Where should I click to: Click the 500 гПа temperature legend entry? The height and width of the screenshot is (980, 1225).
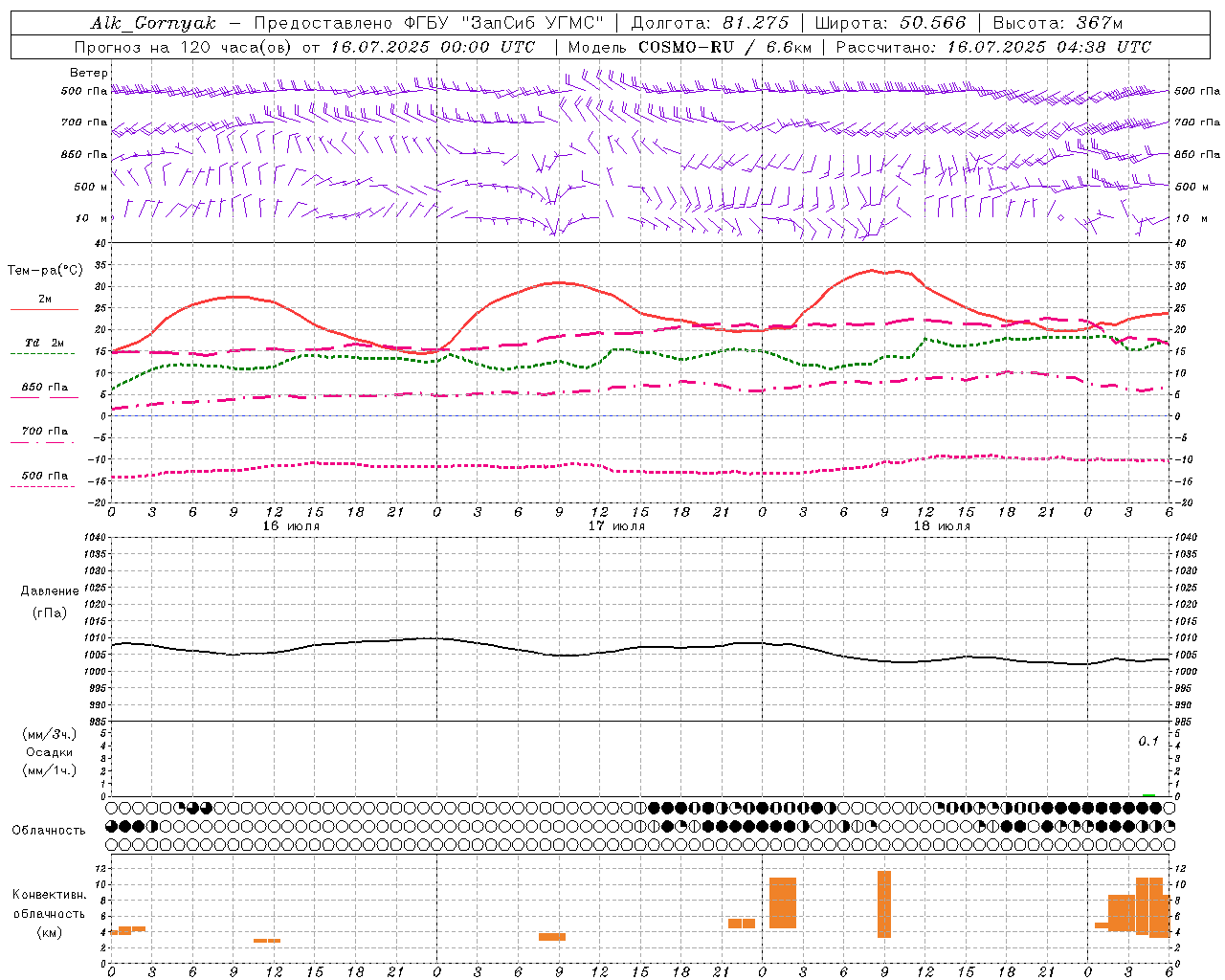coord(45,476)
